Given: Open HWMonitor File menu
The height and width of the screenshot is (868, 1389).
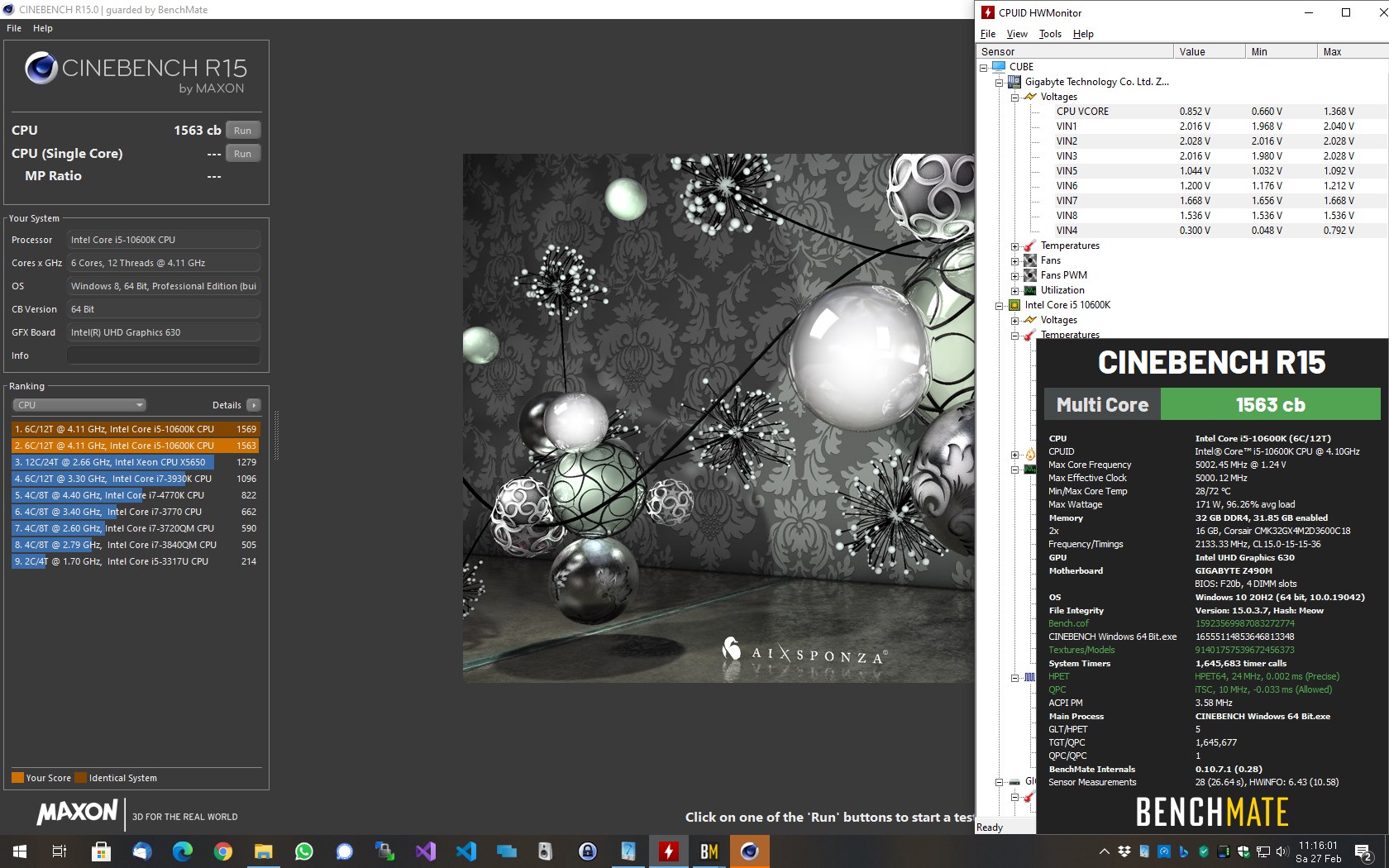Looking at the screenshot, I should click(988, 34).
